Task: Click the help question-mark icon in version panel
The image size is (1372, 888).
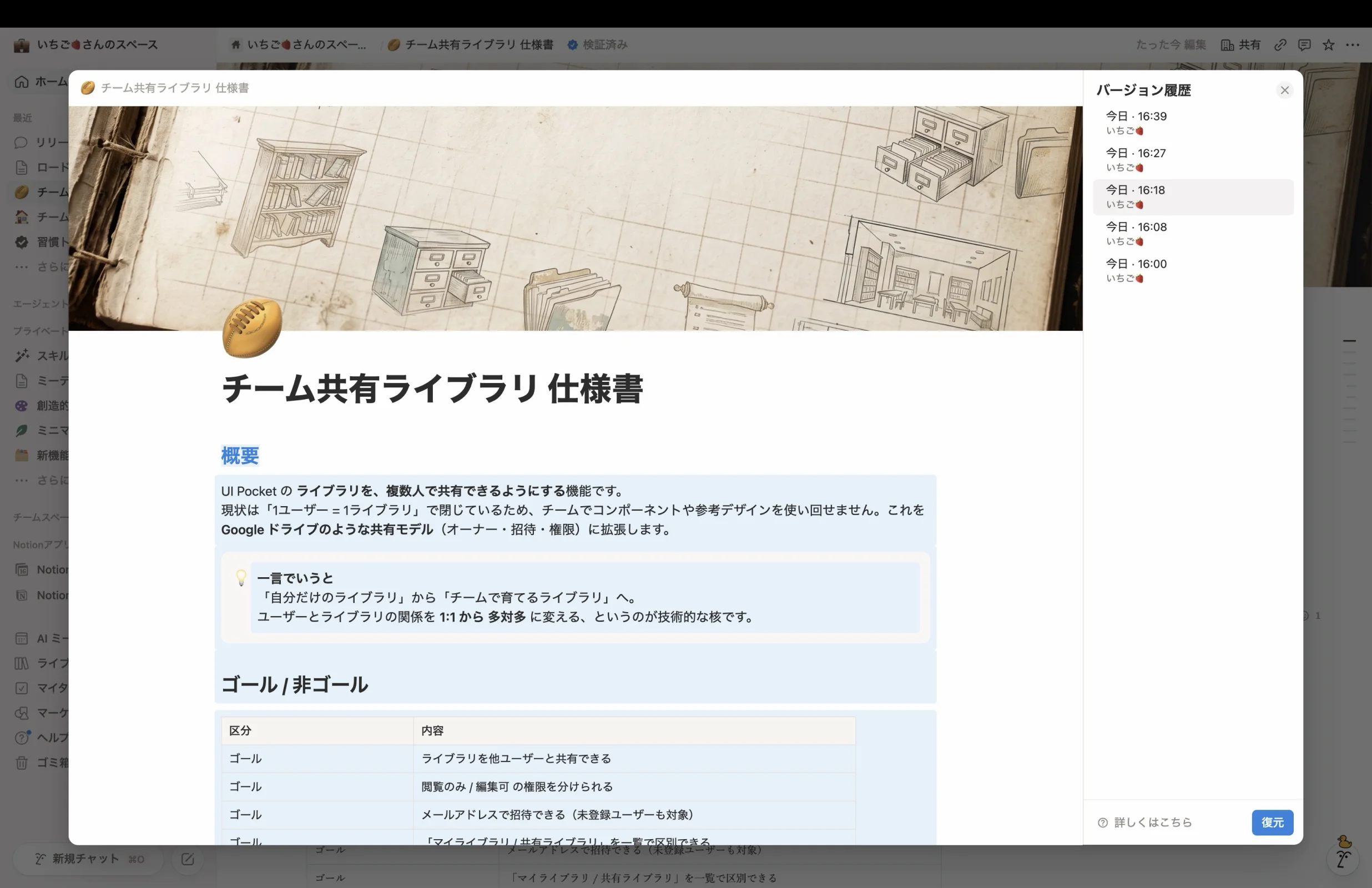Action: pos(1102,823)
